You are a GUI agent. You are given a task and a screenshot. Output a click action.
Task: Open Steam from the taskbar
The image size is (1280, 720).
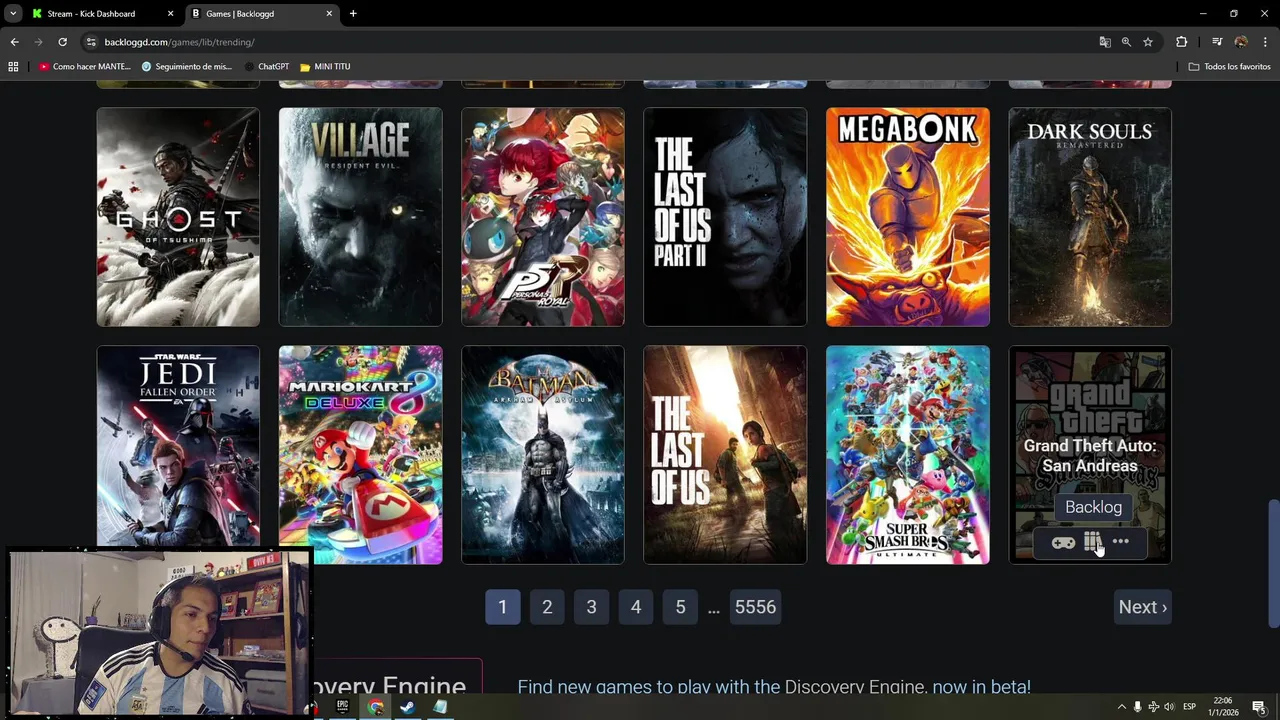coord(407,707)
